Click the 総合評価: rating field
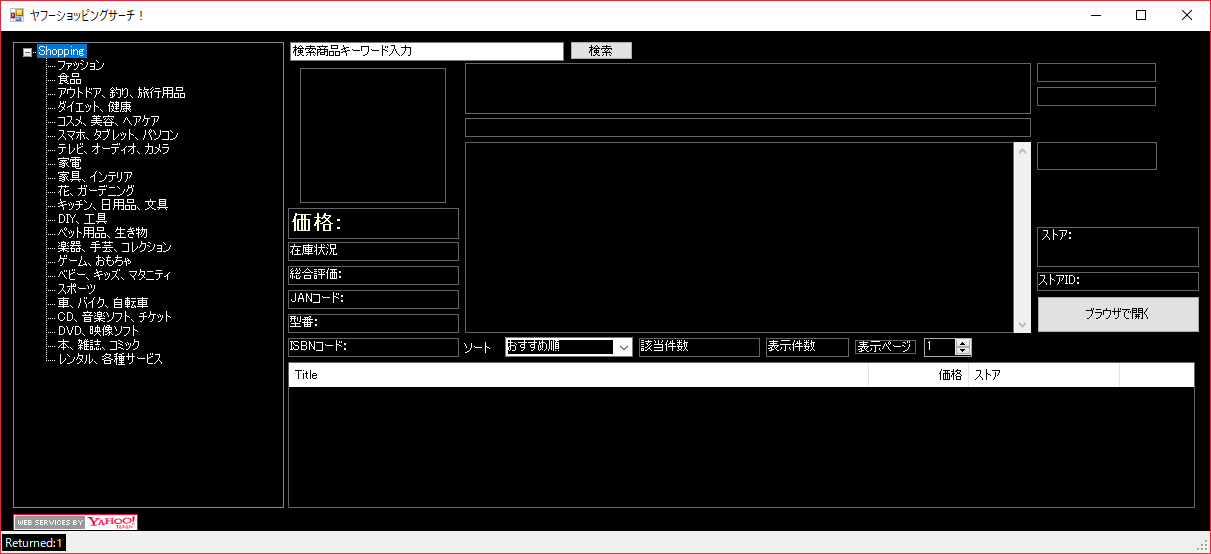 pyautogui.click(x=373, y=275)
